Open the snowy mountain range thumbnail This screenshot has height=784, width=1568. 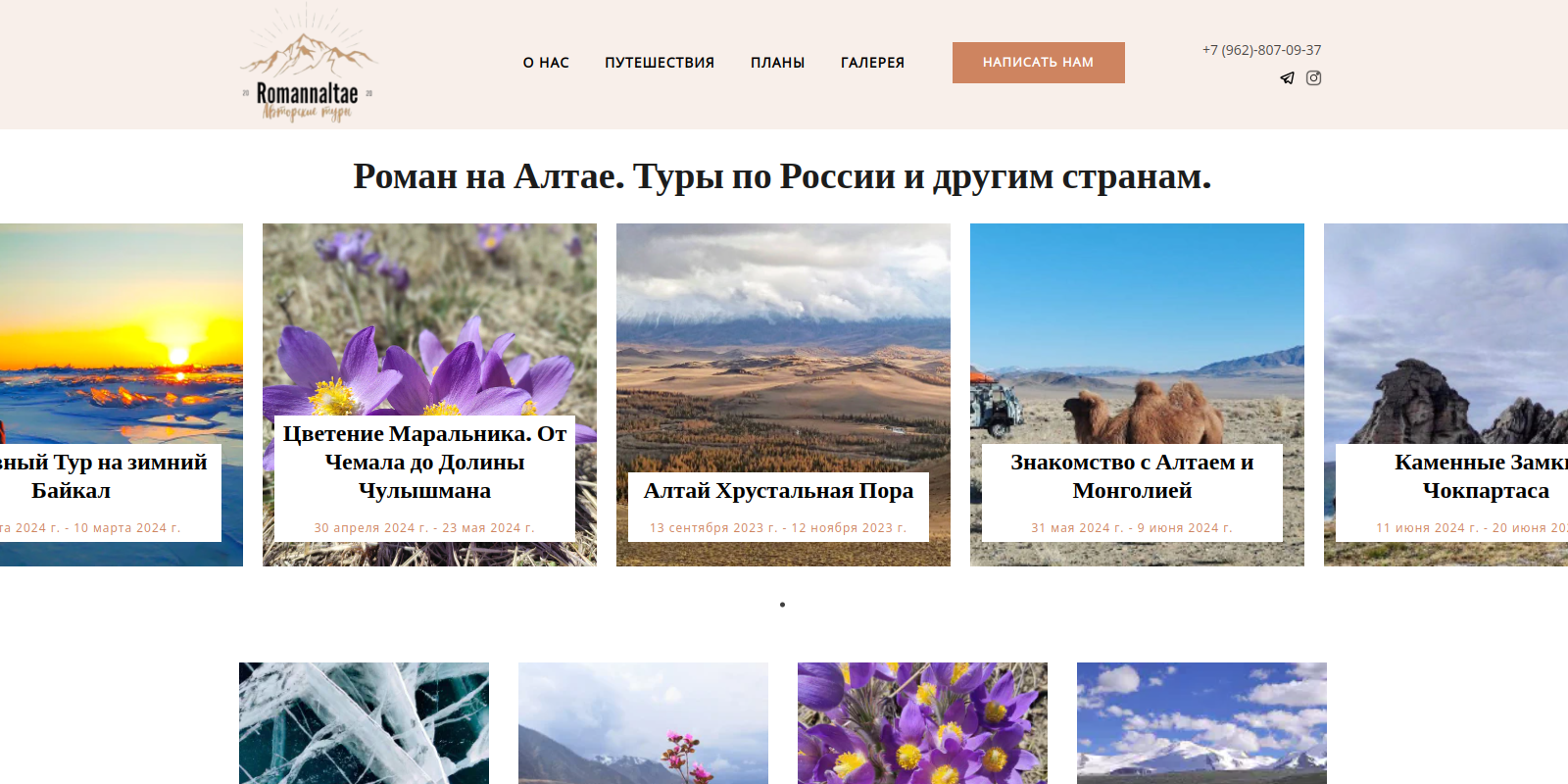(1201, 723)
